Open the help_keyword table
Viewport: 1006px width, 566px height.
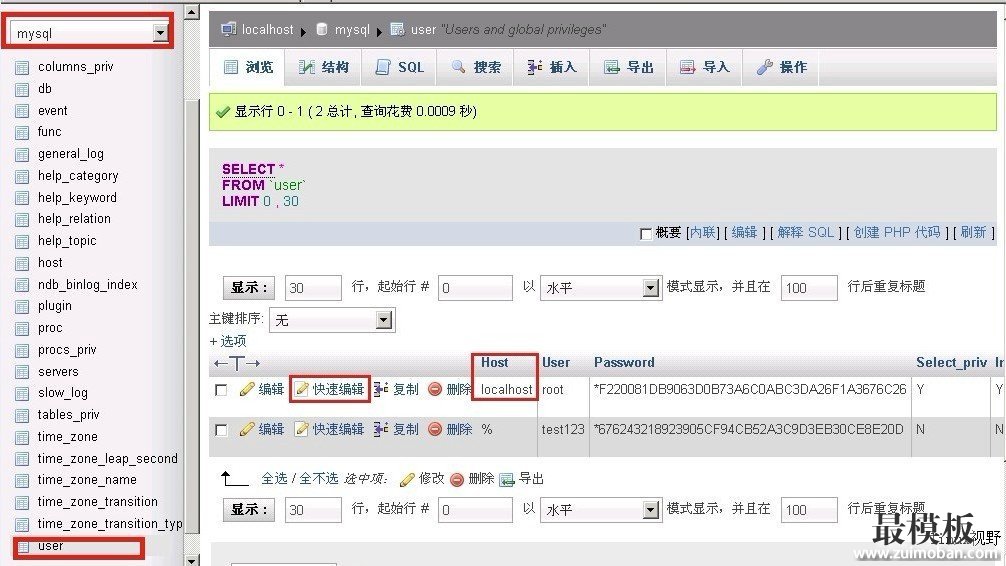[x=77, y=198]
